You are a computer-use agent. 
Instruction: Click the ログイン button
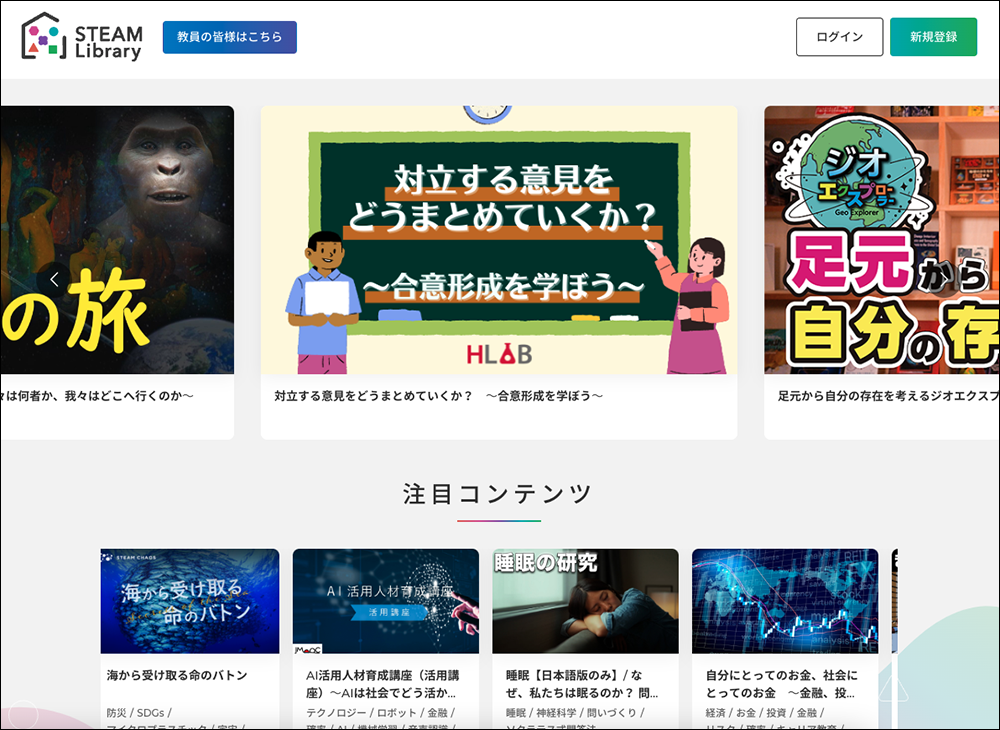[839, 37]
